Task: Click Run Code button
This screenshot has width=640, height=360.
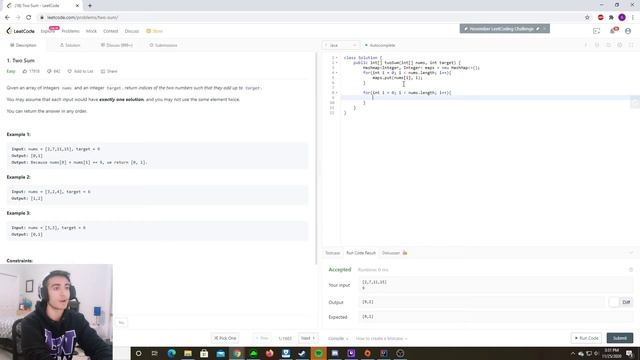Action: (586, 338)
